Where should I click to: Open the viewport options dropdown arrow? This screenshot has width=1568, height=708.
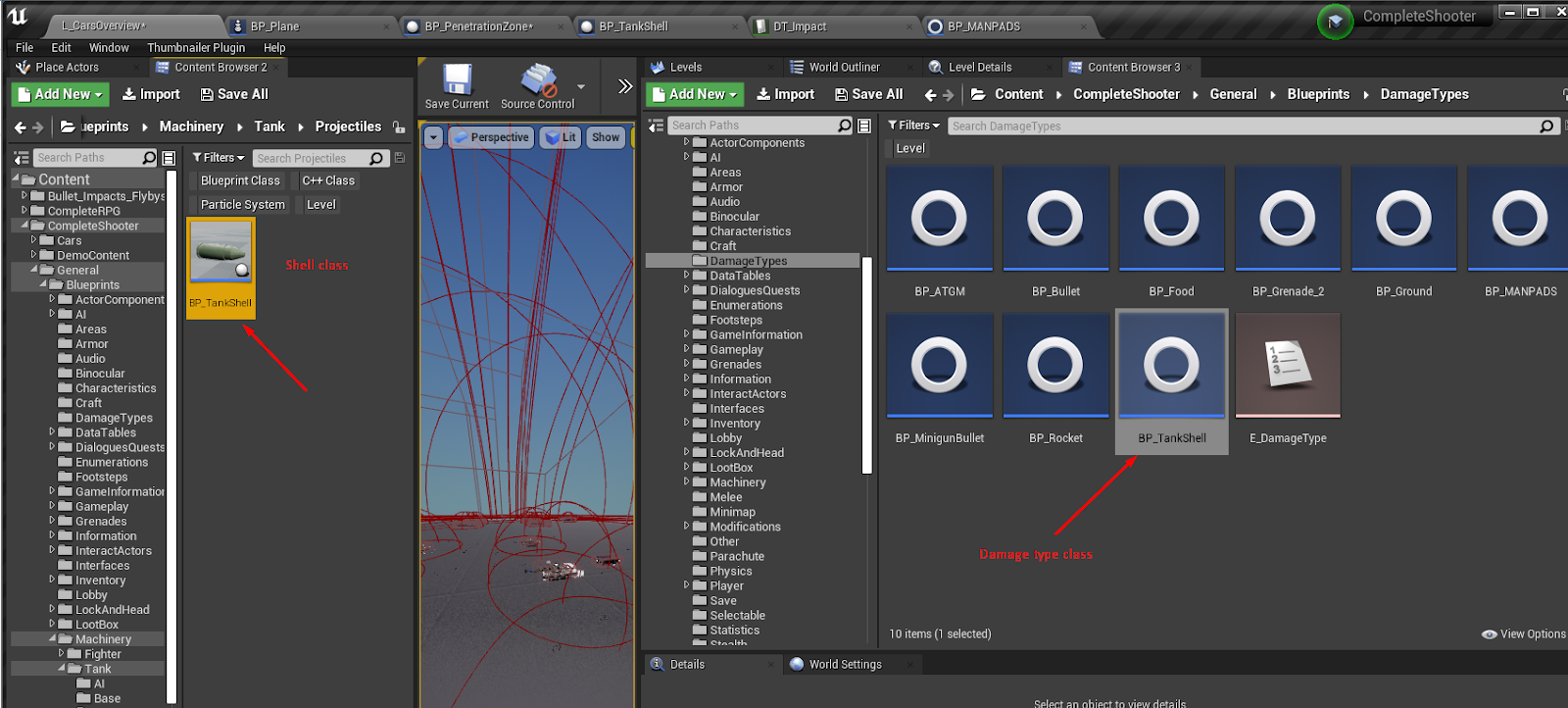tap(433, 137)
